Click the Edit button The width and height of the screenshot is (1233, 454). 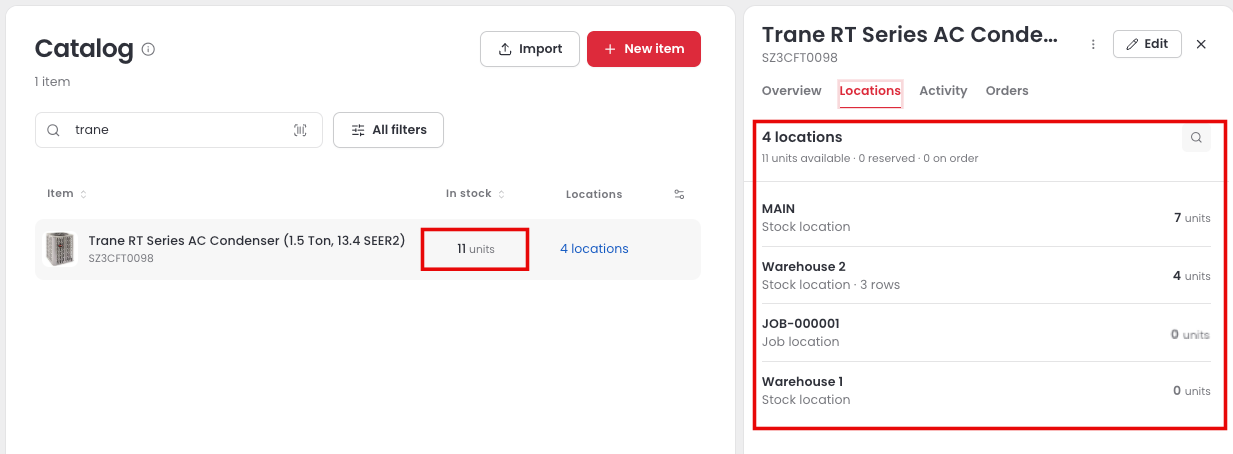coord(1147,44)
